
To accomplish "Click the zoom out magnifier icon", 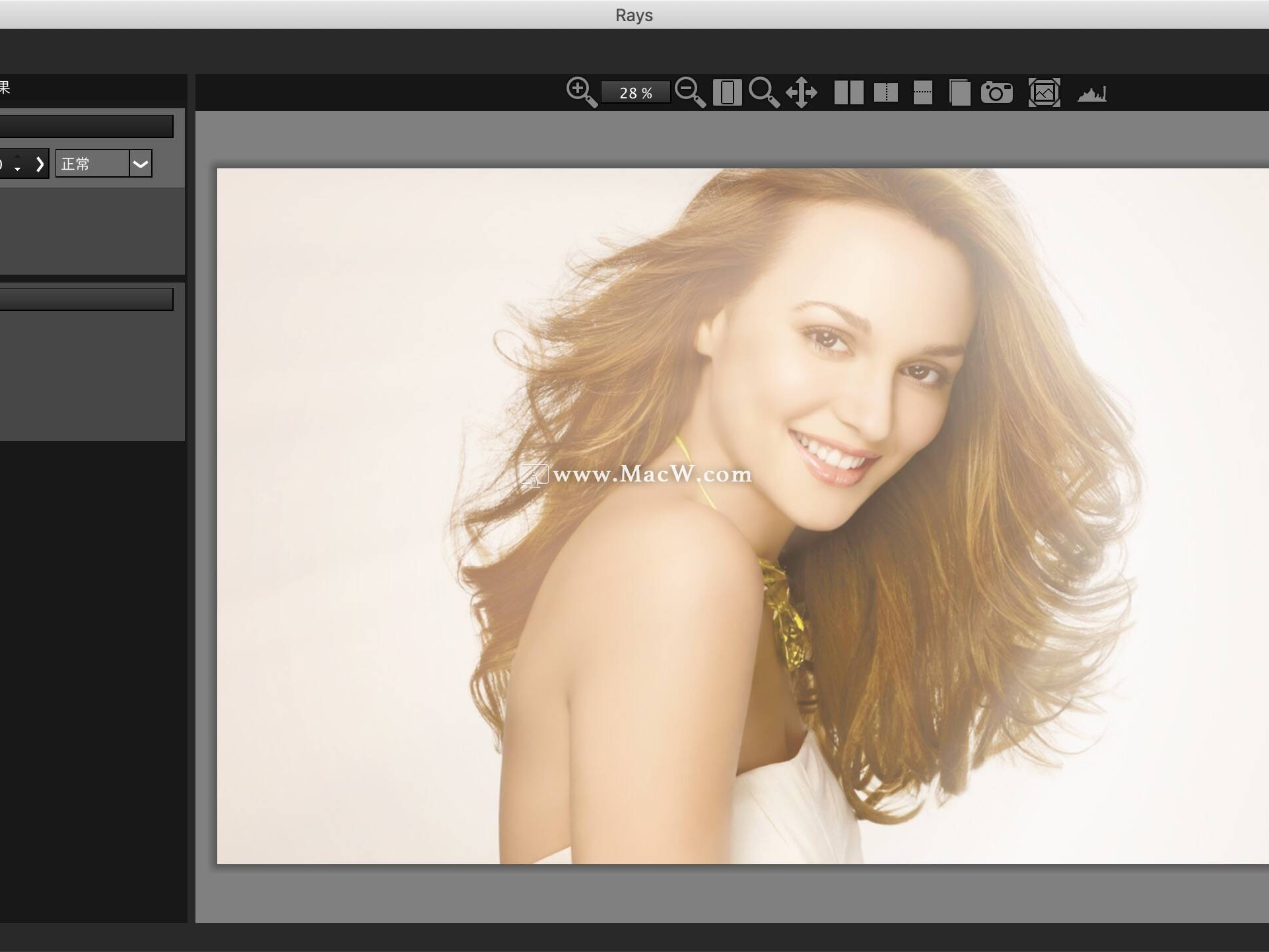I will pos(690,92).
